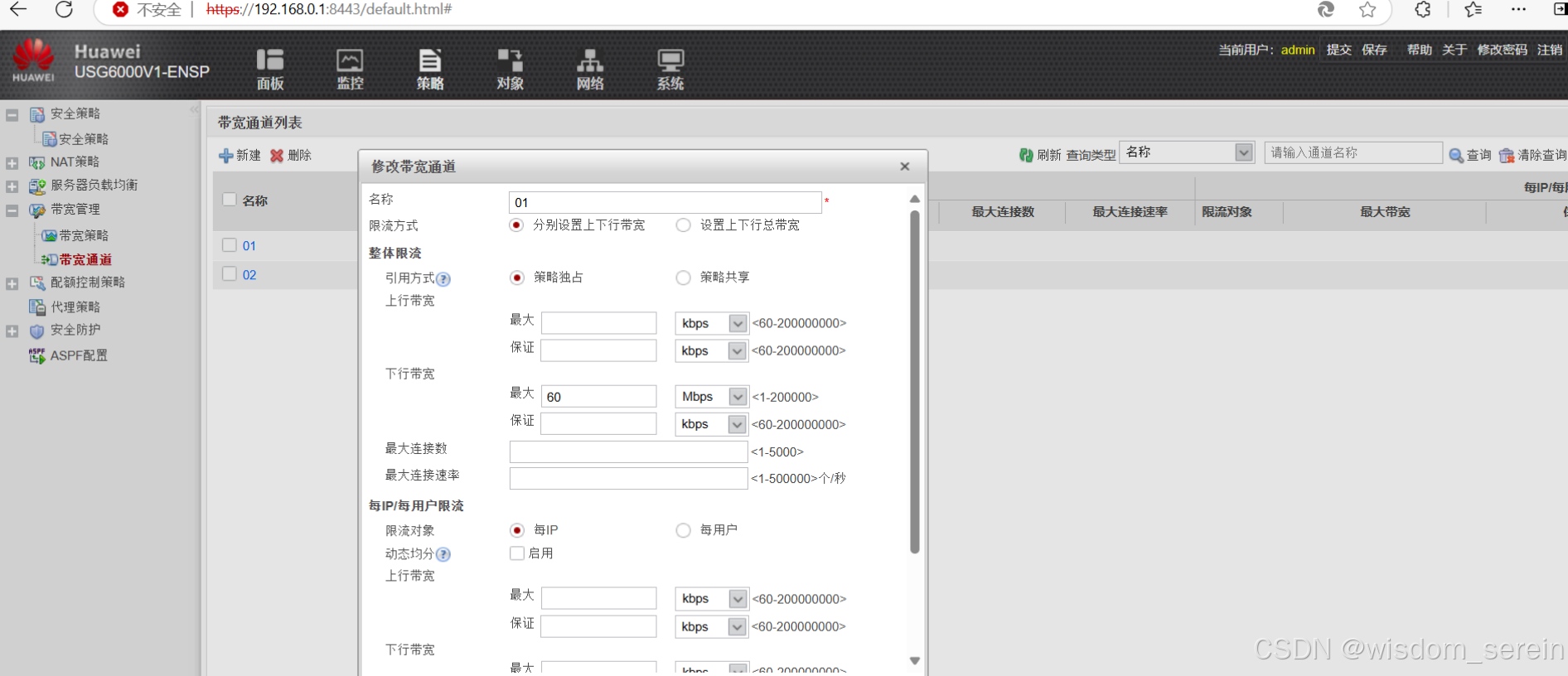
Task: Click 帮助 in the top bar
Action: (1419, 50)
